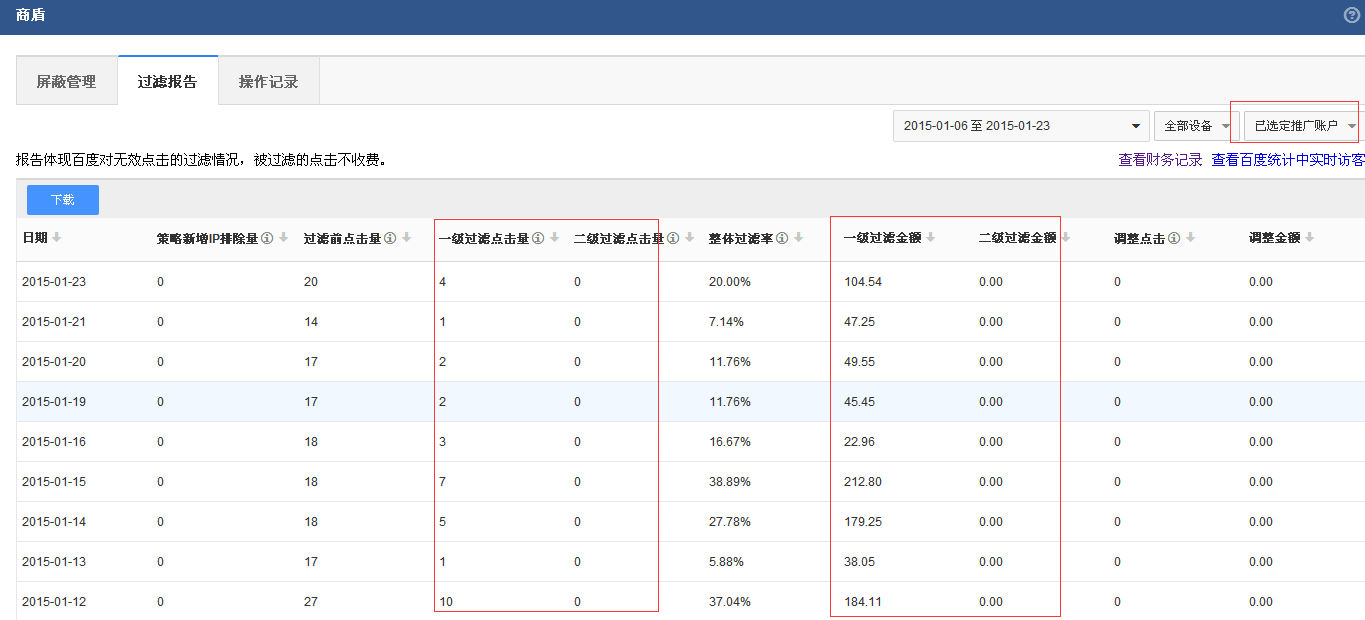Open 查看百度统计中实时访客 link
The image size is (1365, 620).
(1287, 160)
